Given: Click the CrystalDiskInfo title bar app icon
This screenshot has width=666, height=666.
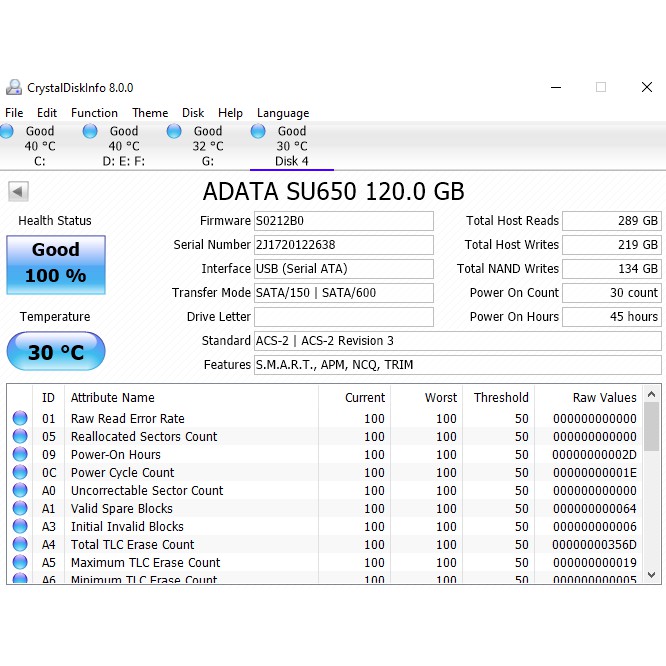Looking at the screenshot, I should click(x=14, y=87).
